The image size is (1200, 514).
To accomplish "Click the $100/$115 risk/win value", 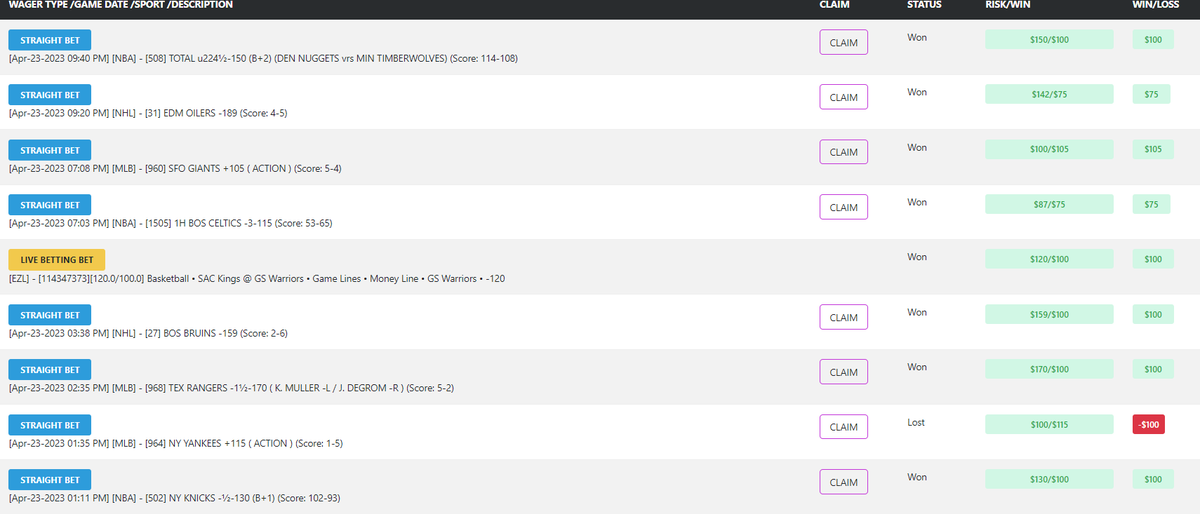I will click(x=1049, y=425).
